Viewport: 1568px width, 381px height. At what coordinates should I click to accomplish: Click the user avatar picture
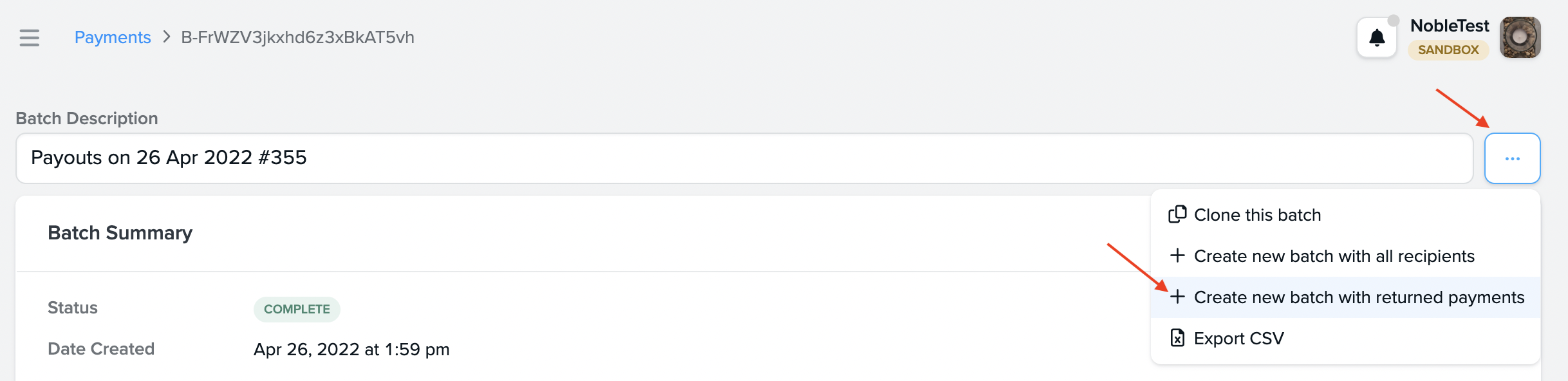coord(1520,38)
